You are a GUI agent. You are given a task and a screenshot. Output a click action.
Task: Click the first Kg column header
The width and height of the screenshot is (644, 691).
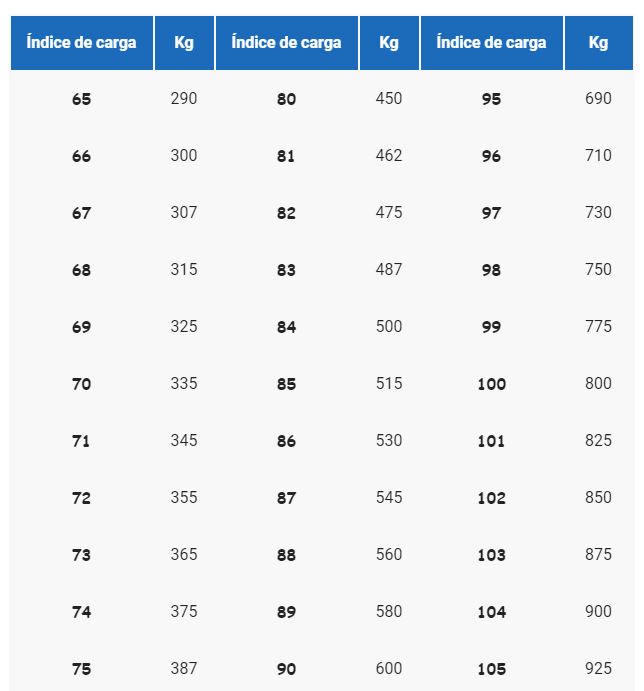tap(184, 43)
